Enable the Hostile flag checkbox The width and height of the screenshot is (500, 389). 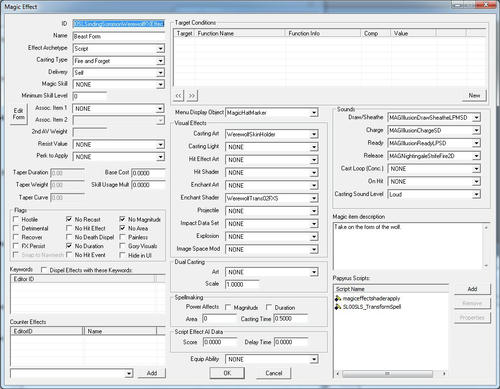15,219
